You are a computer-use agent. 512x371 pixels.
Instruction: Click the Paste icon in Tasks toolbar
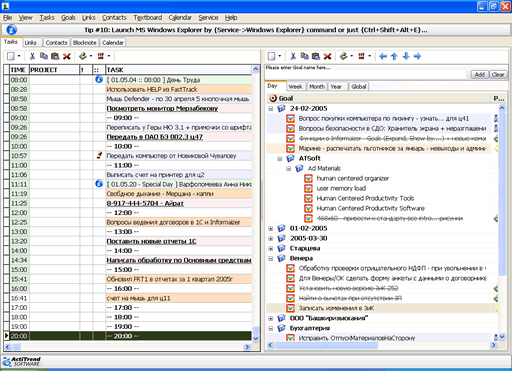(55, 56)
